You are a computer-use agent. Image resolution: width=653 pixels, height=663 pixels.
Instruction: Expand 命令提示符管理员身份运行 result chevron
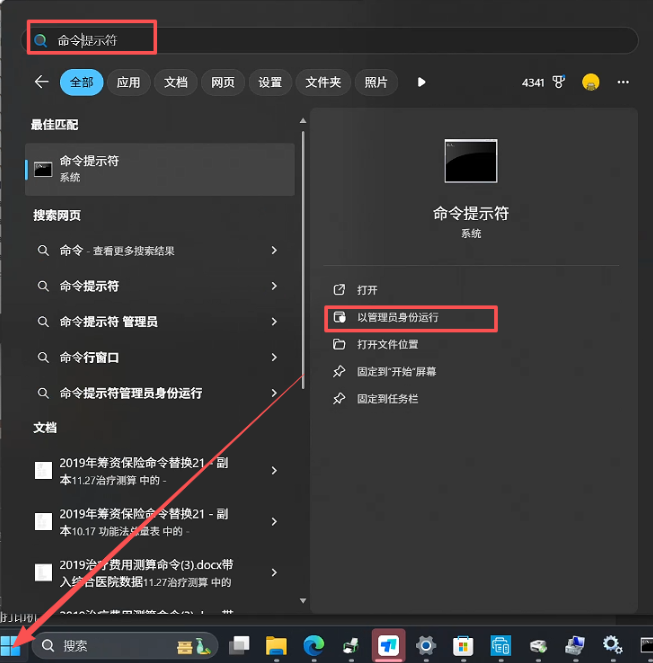coord(274,393)
